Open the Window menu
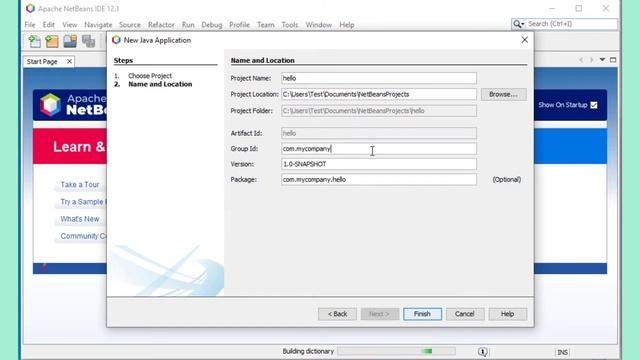 (319, 25)
